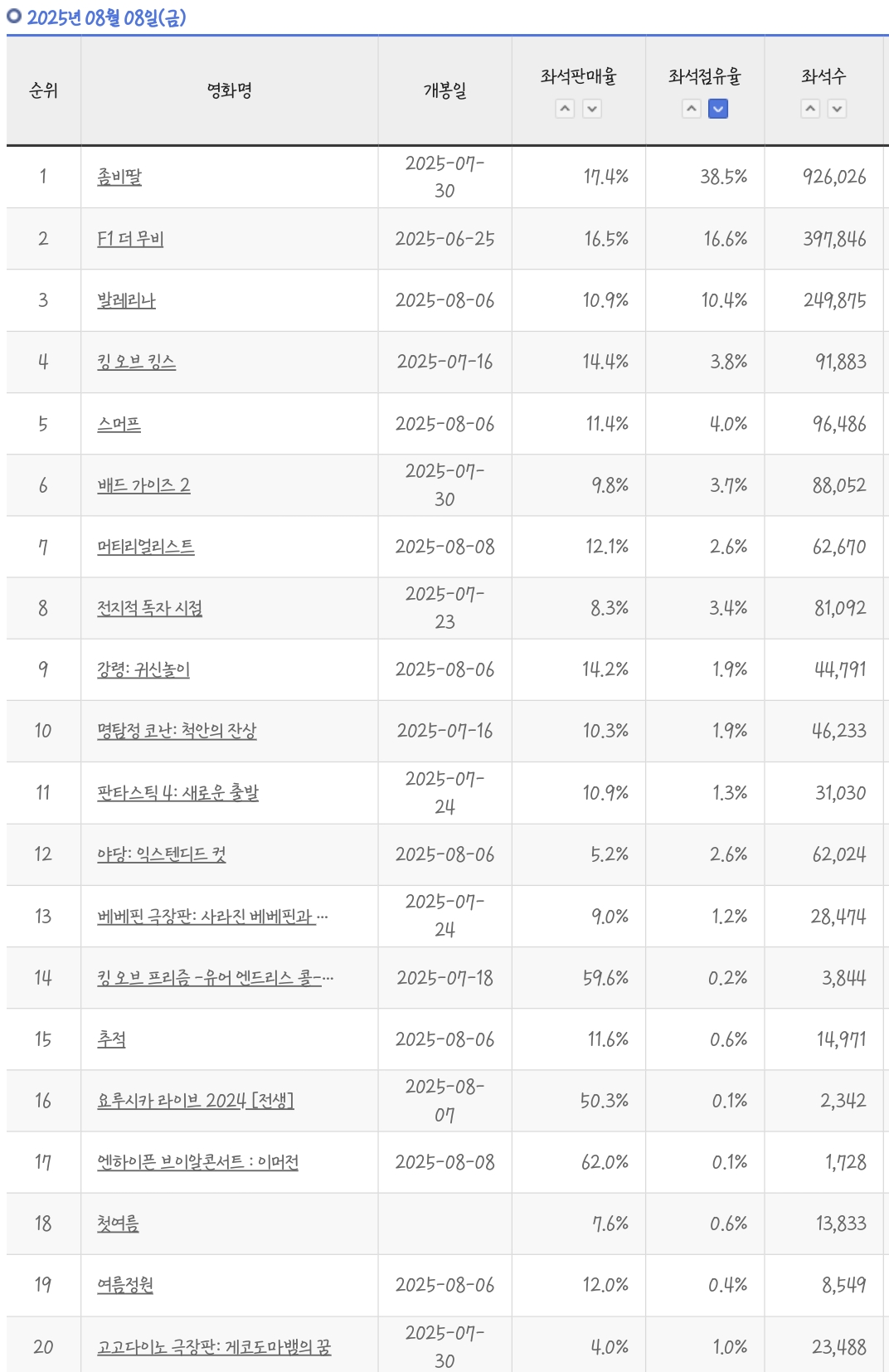Open the 좀비딸 movie link
Viewport: 889px width, 1372px height.
click(119, 177)
